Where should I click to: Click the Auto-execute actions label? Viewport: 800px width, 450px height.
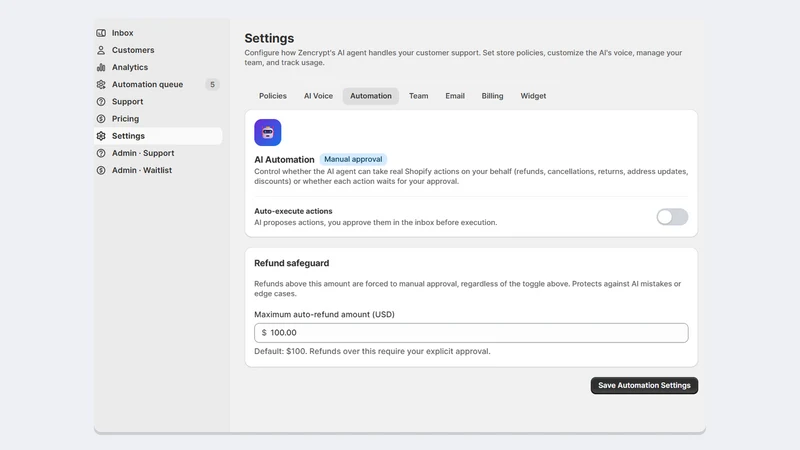[293, 211]
